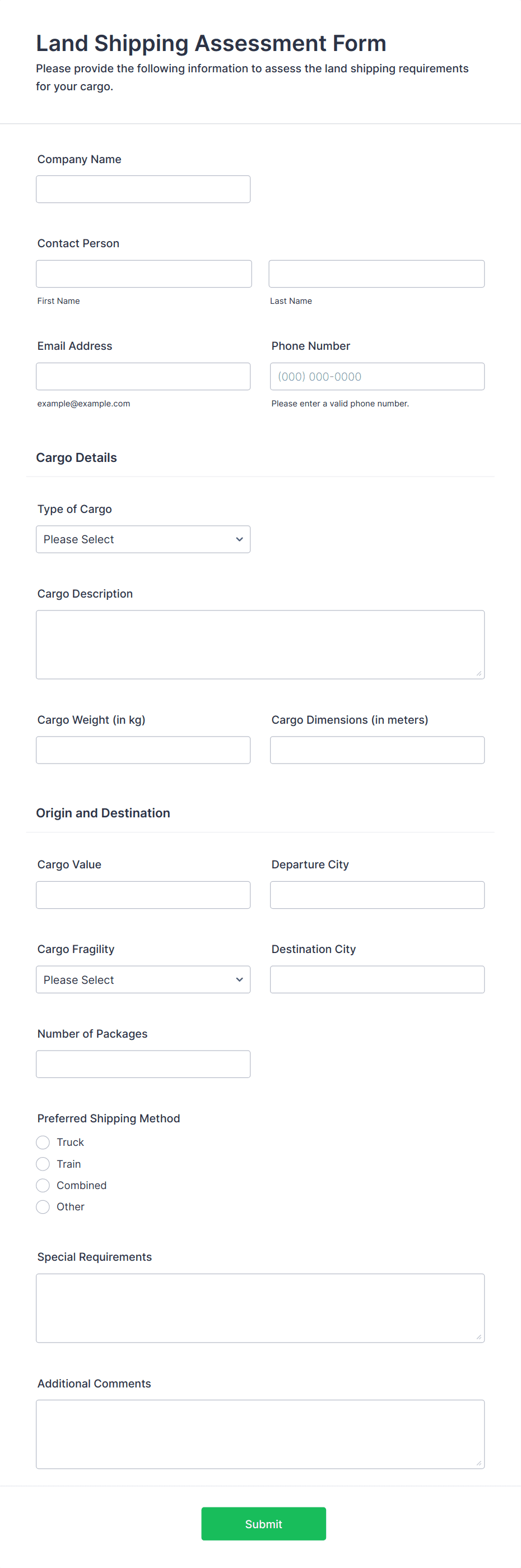521x1568 pixels.
Task: Select the Truck shipping method option
Action: pos(43,1142)
